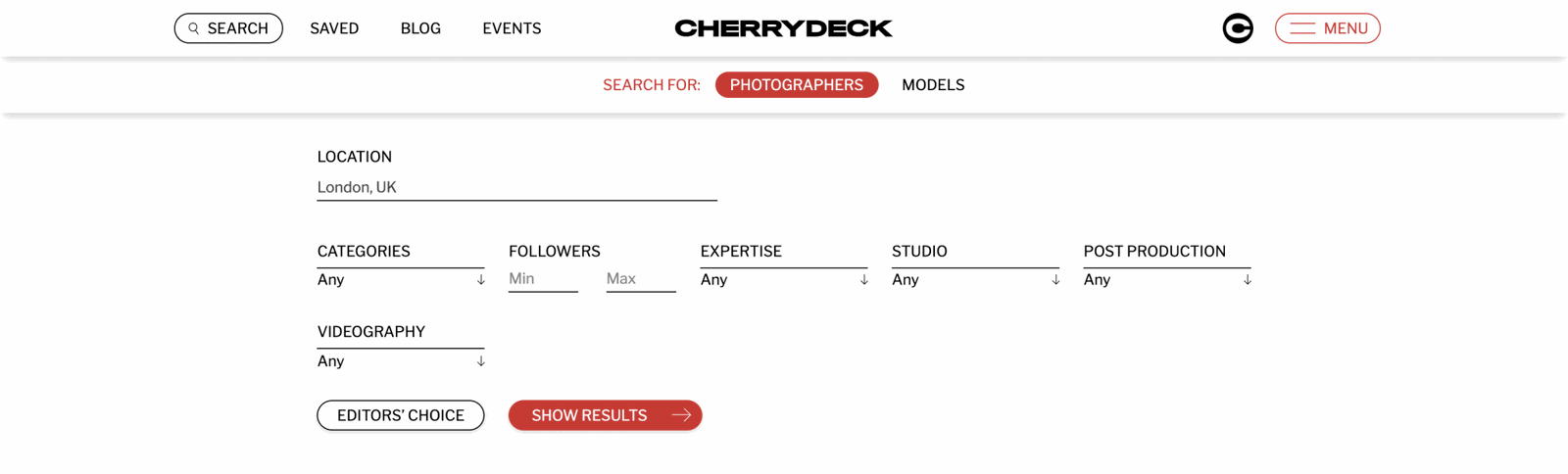Expand the Studio dropdown
Viewport: 1568px width, 474px height.
point(974,280)
